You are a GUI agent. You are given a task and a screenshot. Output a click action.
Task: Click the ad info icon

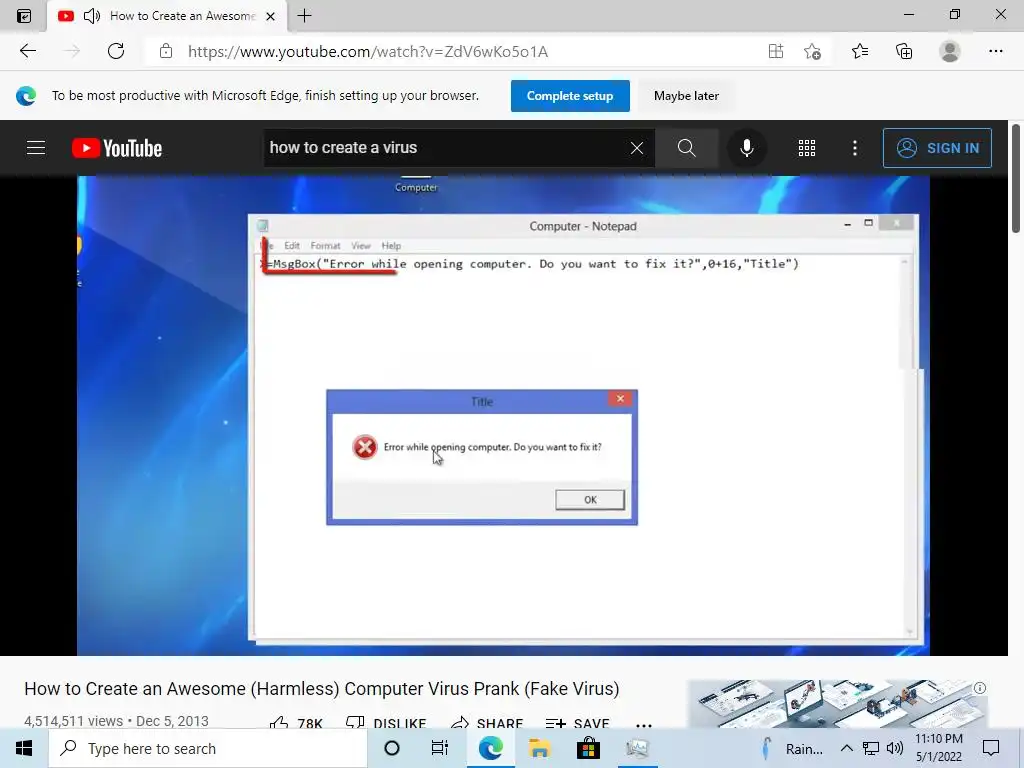coord(980,688)
